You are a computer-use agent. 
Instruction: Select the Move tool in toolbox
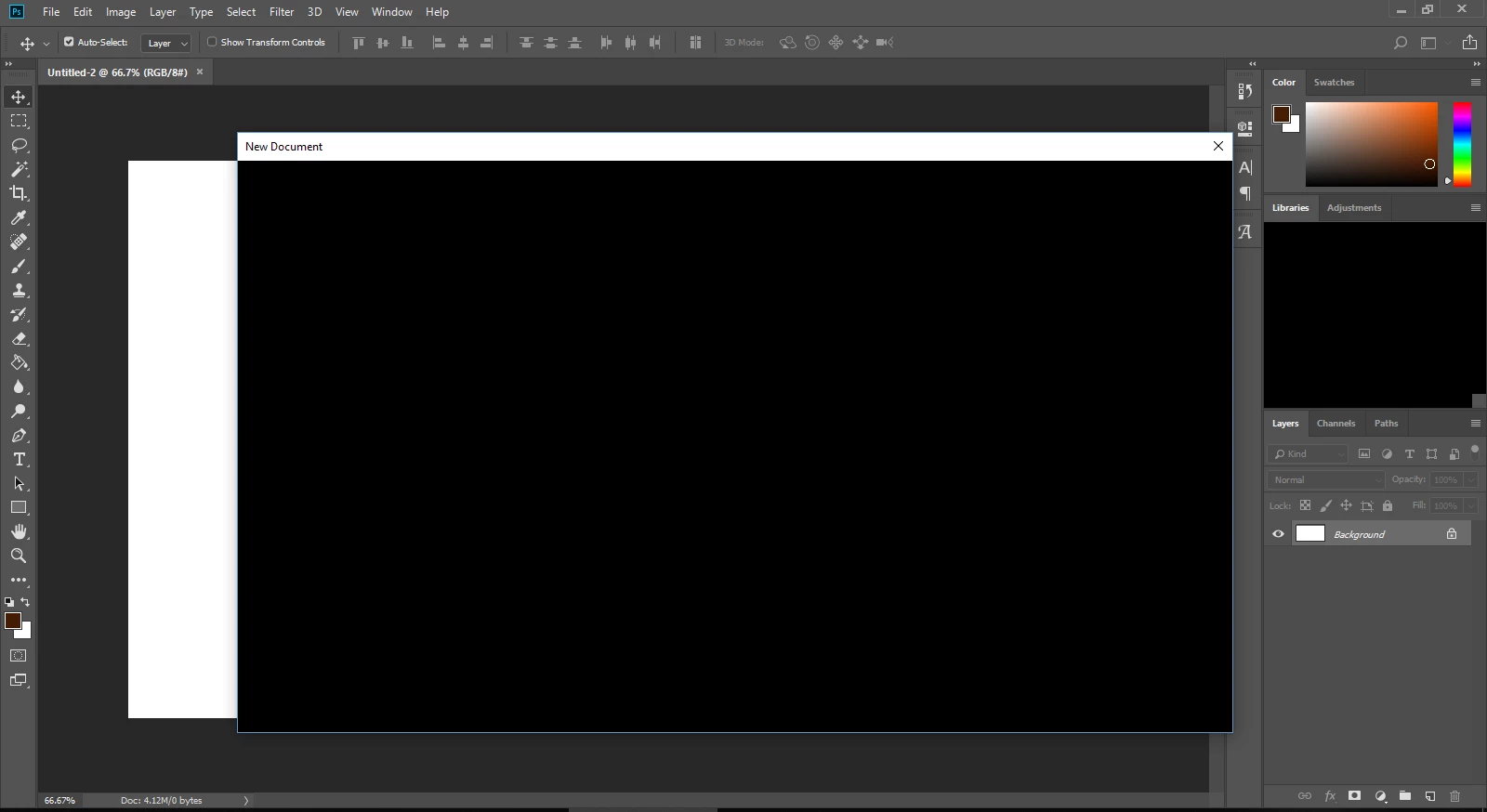(x=19, y=97)
